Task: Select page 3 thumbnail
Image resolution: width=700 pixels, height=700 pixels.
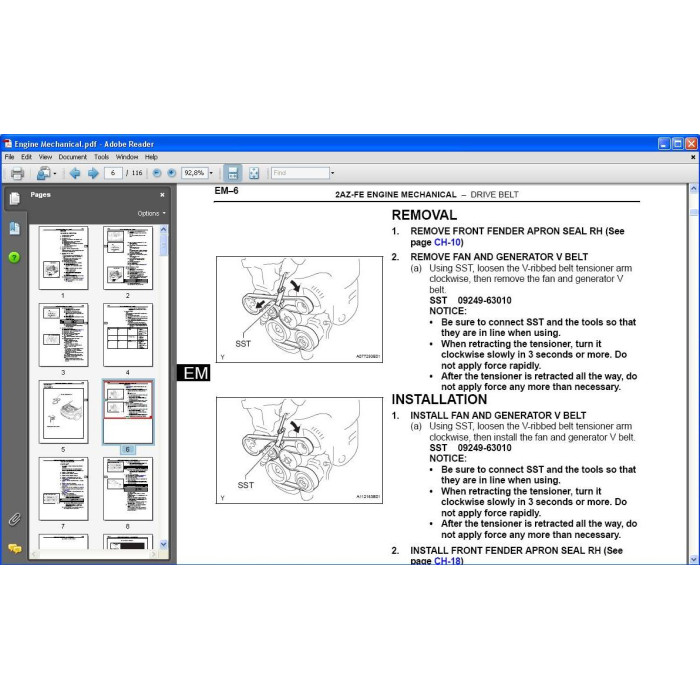Action: [x=63, y=335]
